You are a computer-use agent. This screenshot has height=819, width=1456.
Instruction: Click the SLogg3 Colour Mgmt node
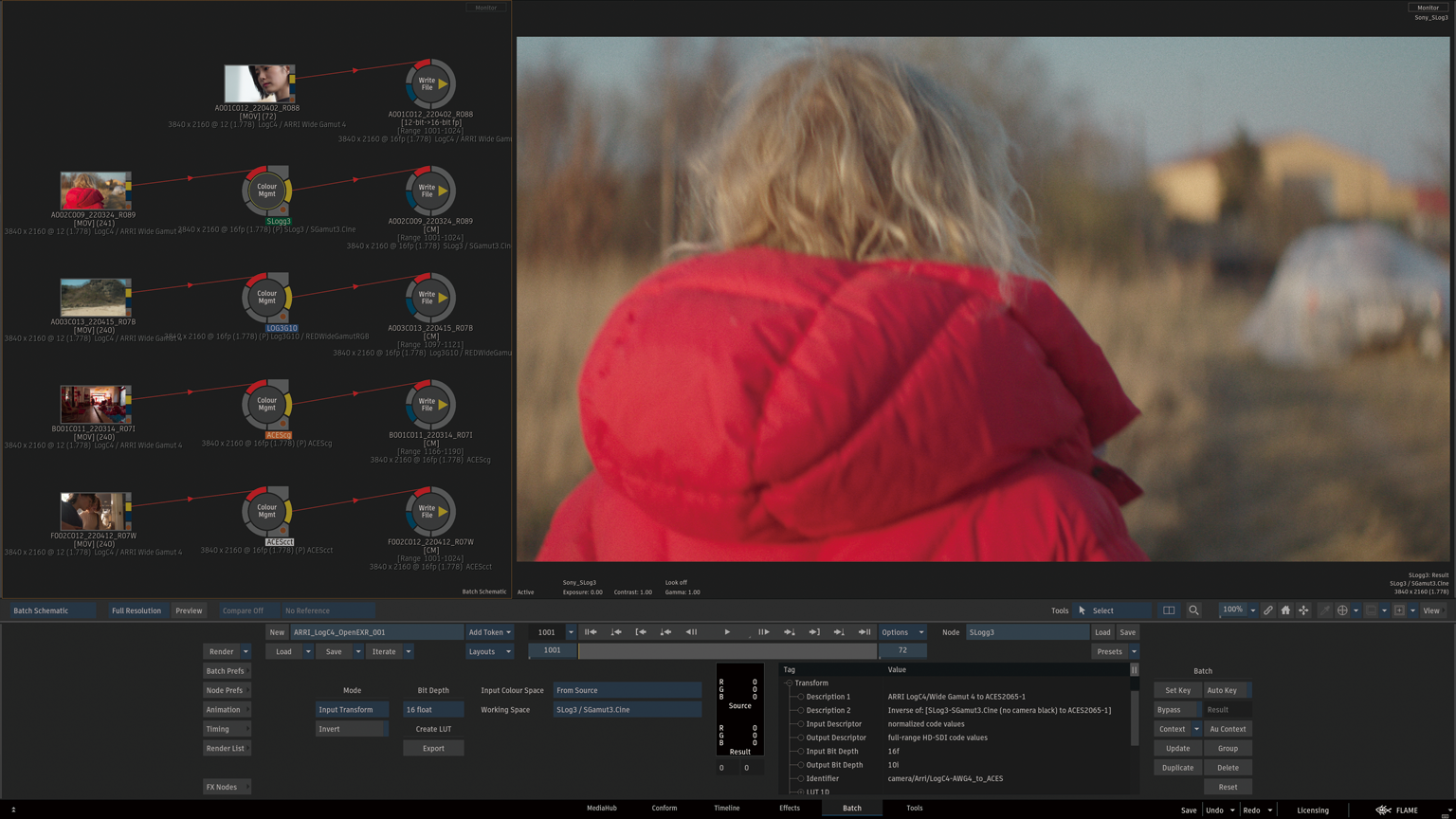coord(267,191)
